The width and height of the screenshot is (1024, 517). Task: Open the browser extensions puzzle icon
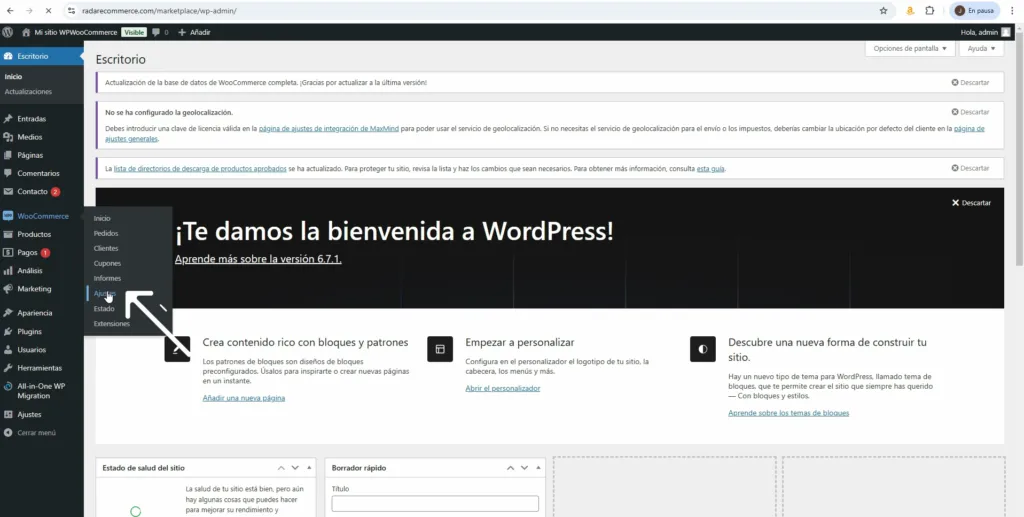(930, 10)
